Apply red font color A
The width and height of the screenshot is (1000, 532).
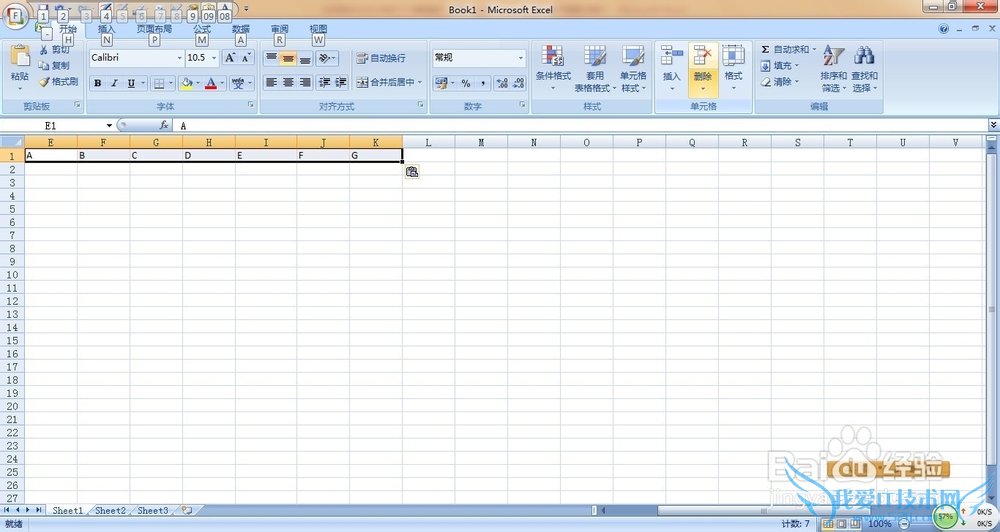[x=211, y=83]
